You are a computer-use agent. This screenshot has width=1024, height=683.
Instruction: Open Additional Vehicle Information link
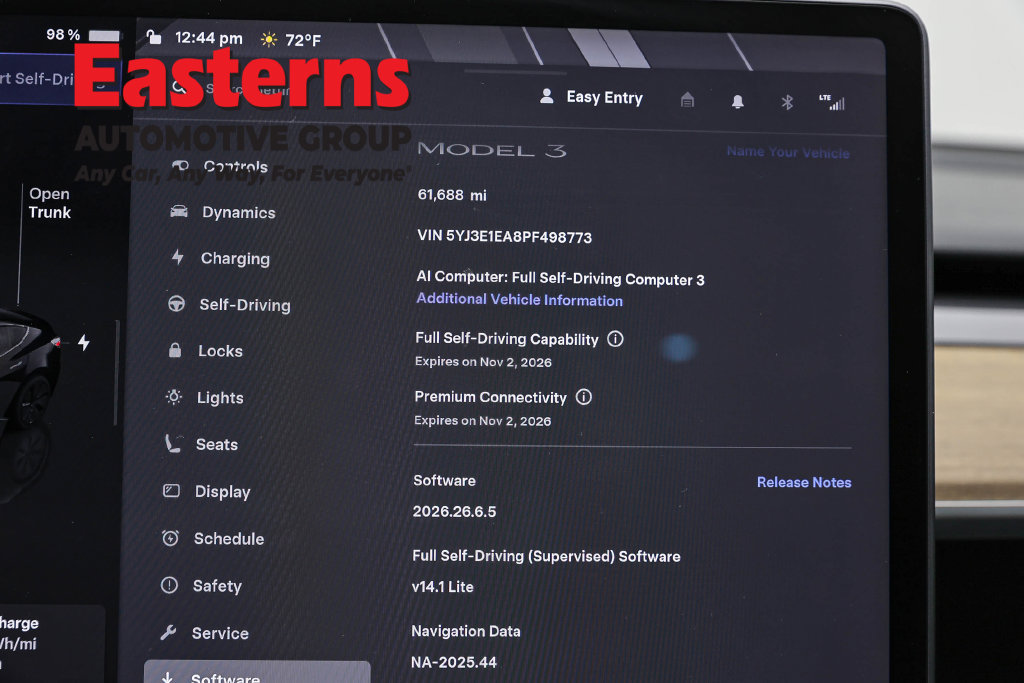point(520,300)
